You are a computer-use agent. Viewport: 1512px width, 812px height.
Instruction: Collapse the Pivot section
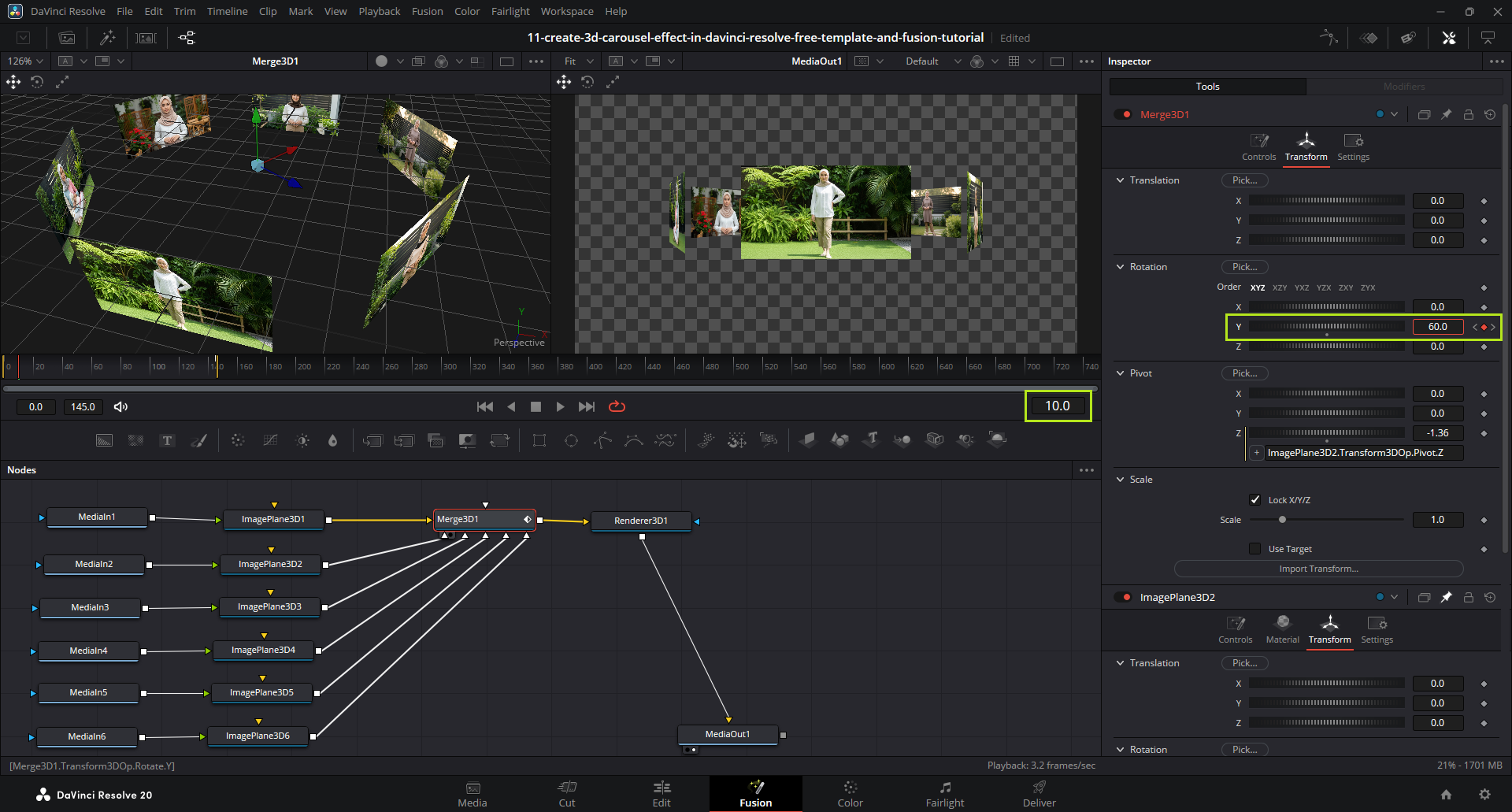pyautogui.click(x=1120, y=373)
